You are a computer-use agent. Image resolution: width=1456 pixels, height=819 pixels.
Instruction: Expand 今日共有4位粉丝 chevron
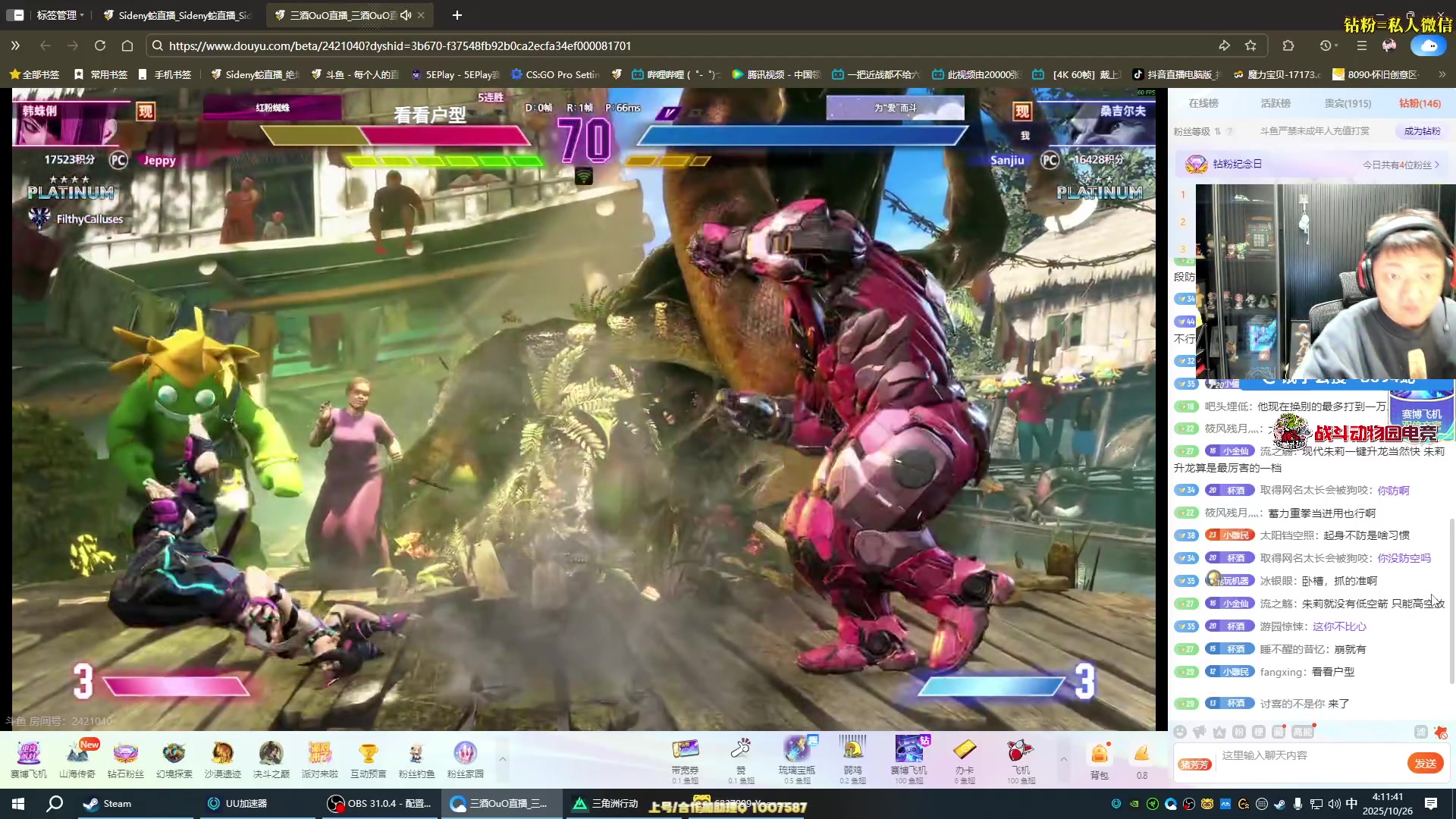point(1436,165)
